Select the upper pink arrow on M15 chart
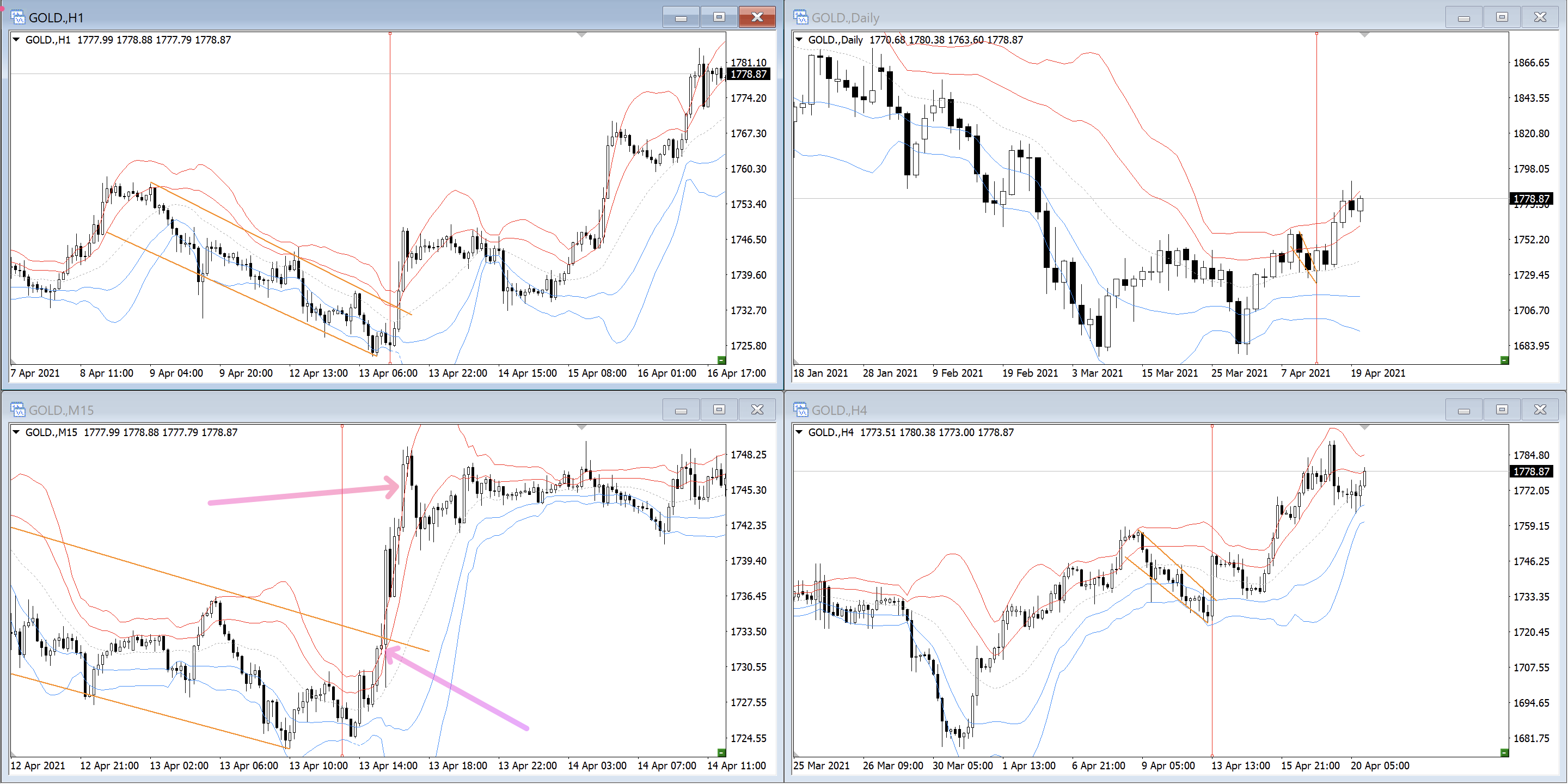The image size is (1568, 784). [x=303, y=494]
